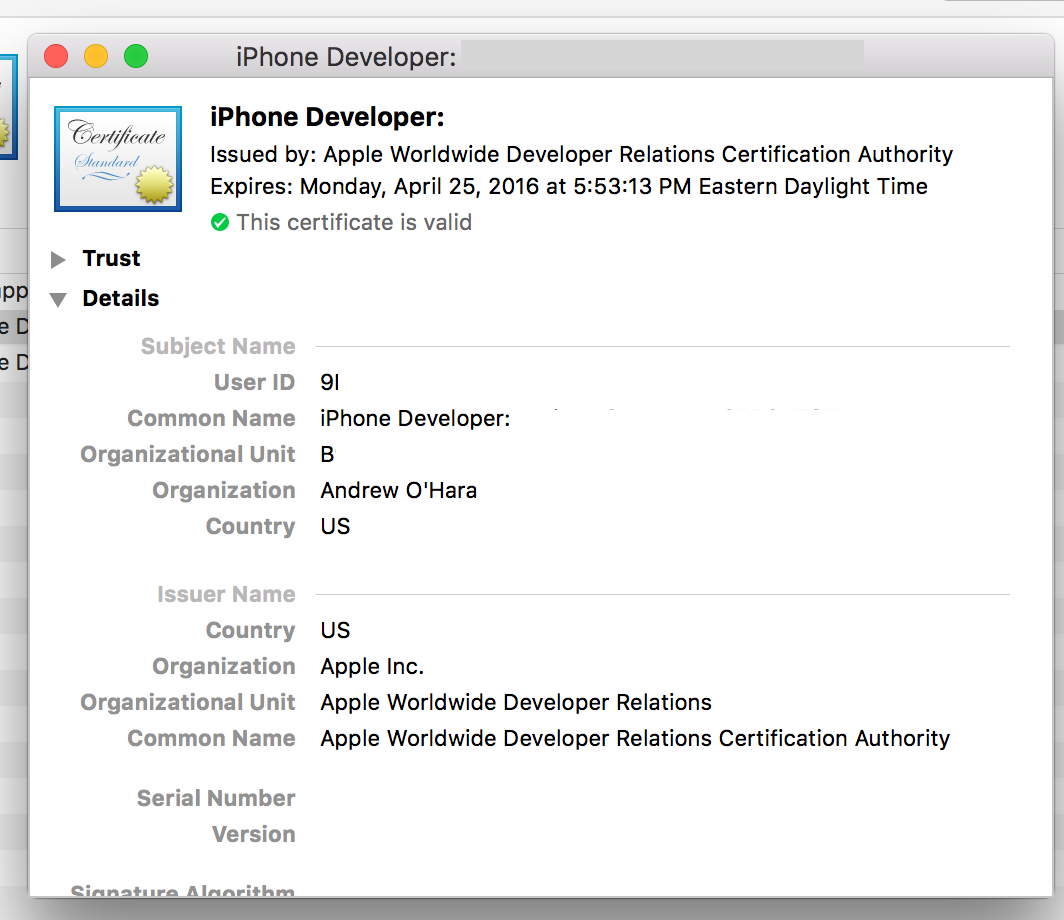
Task: Select issuer Organization value 'Apple Inc.'
Action: [x=373, y=666]
